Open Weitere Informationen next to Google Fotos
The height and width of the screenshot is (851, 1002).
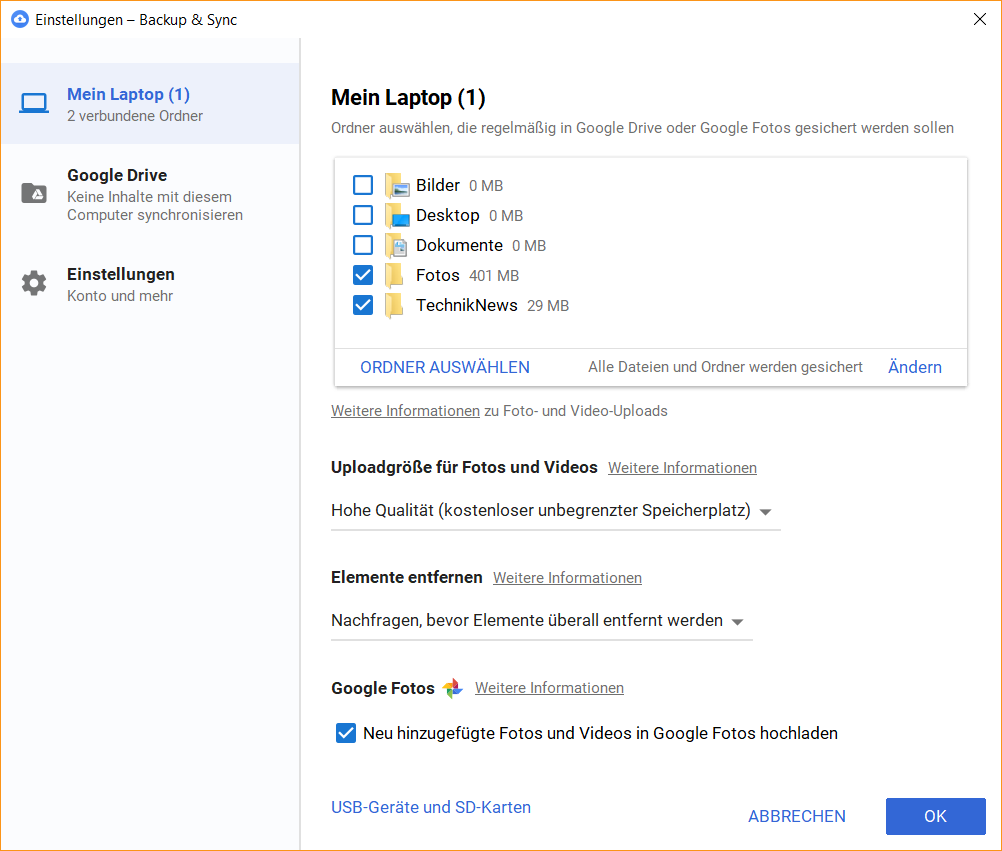coord(549,688)
